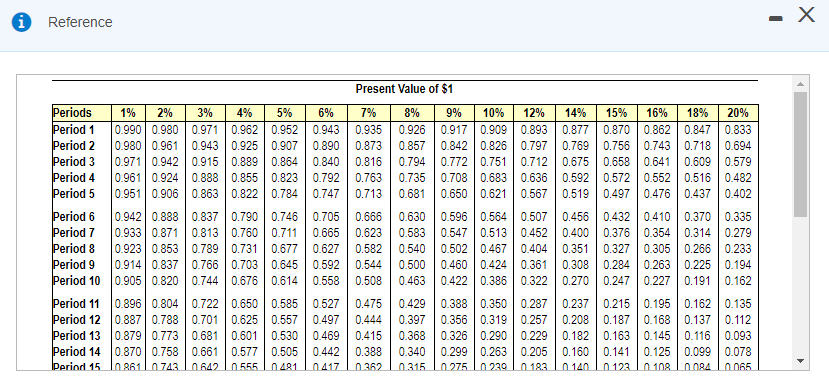Image resolution: width=829 pixels, height=384 pixels.
Task: Click the "Period 1" row label
Action: point(73,129)
